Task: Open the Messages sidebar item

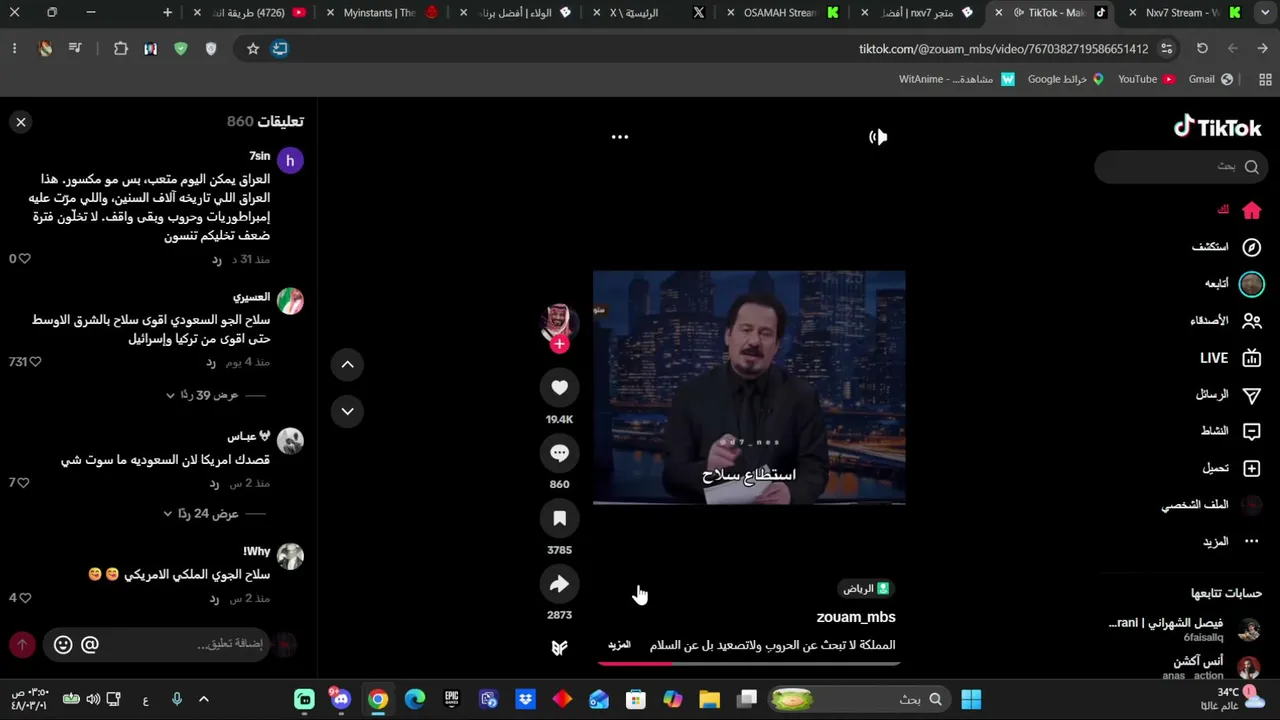Action: 1228,395
